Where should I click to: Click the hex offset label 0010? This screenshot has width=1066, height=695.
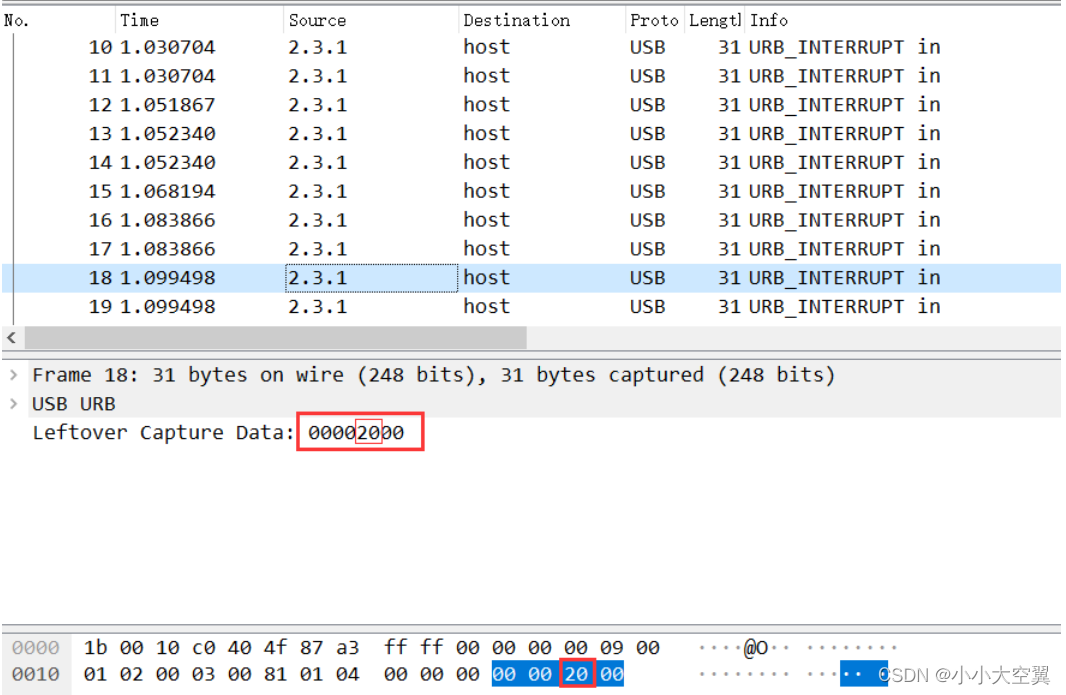(x=35, y=674)
